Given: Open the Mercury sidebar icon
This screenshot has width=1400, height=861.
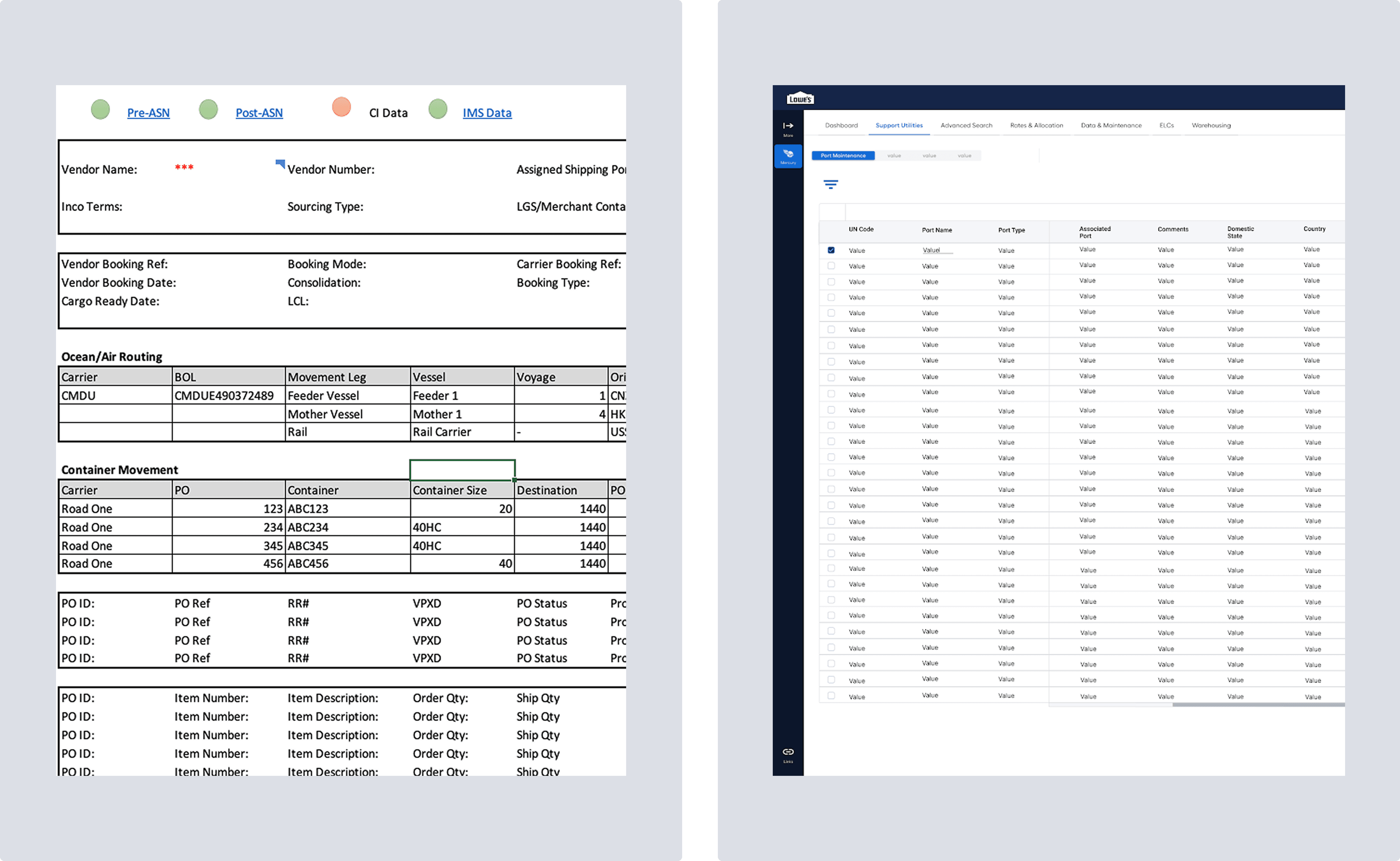Looking at the screenshot, I should point(788,155).
